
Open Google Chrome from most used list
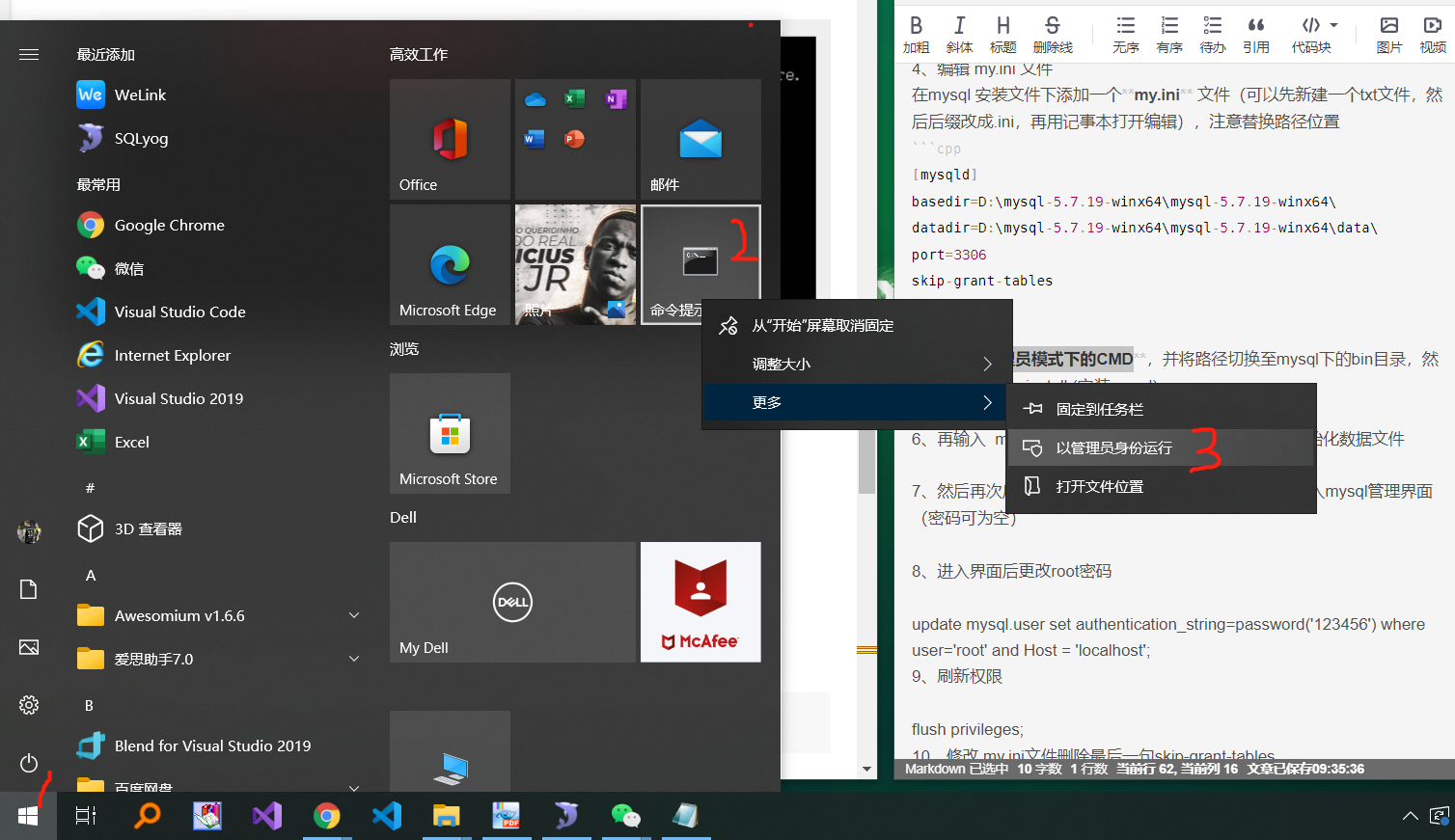(x=217, y=225)
